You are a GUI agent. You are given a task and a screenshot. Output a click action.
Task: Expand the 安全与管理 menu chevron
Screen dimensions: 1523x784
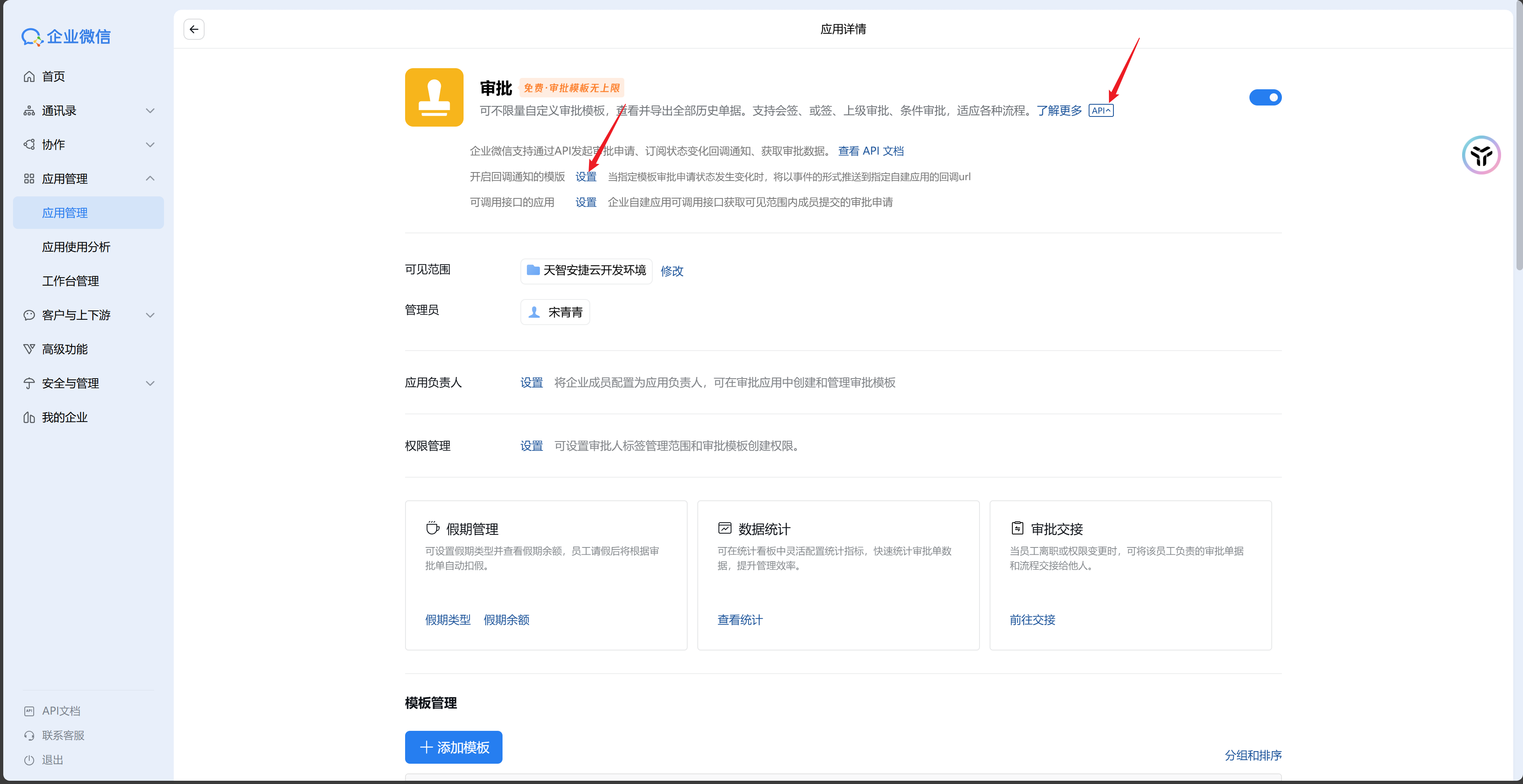(x=150, y=384)
